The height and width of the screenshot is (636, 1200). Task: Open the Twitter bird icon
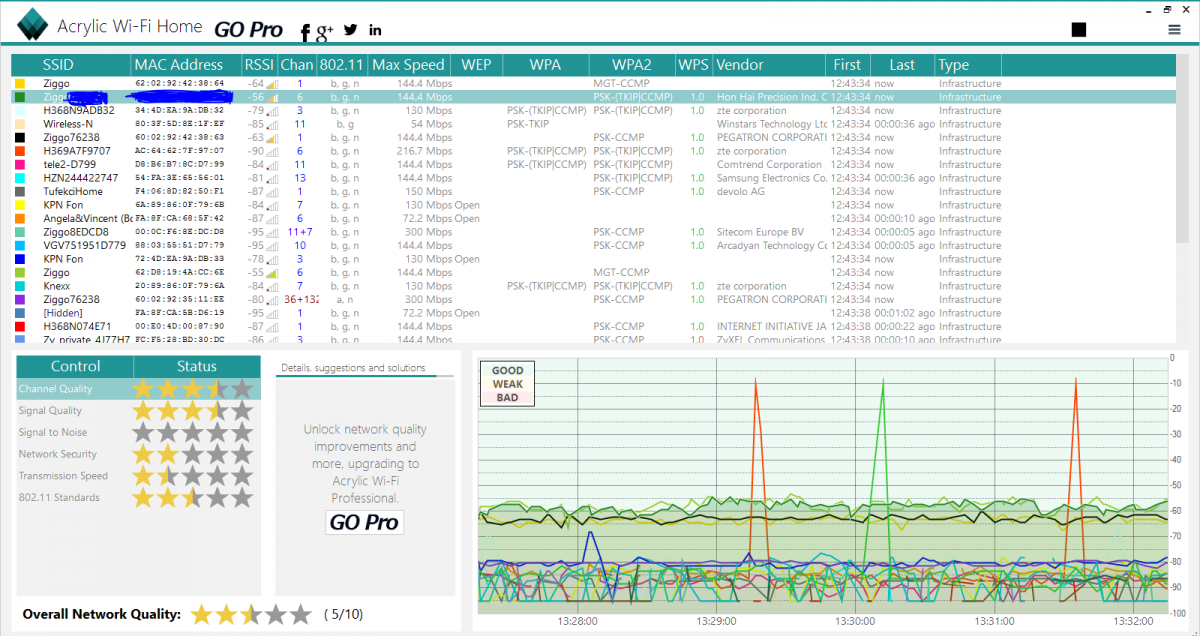coord(351,30)
